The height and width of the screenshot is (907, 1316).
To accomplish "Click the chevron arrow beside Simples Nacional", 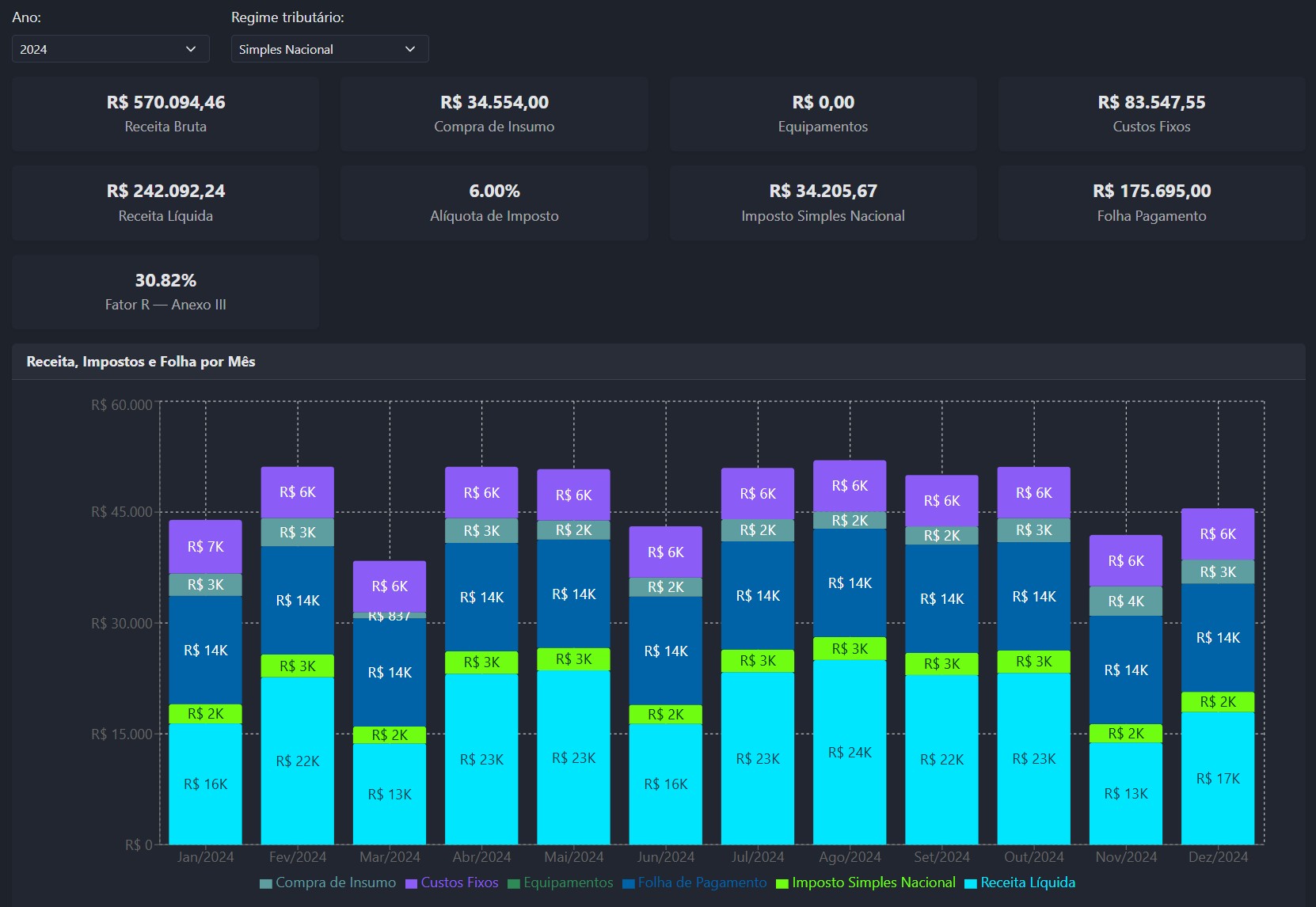I will pos(410,49).
